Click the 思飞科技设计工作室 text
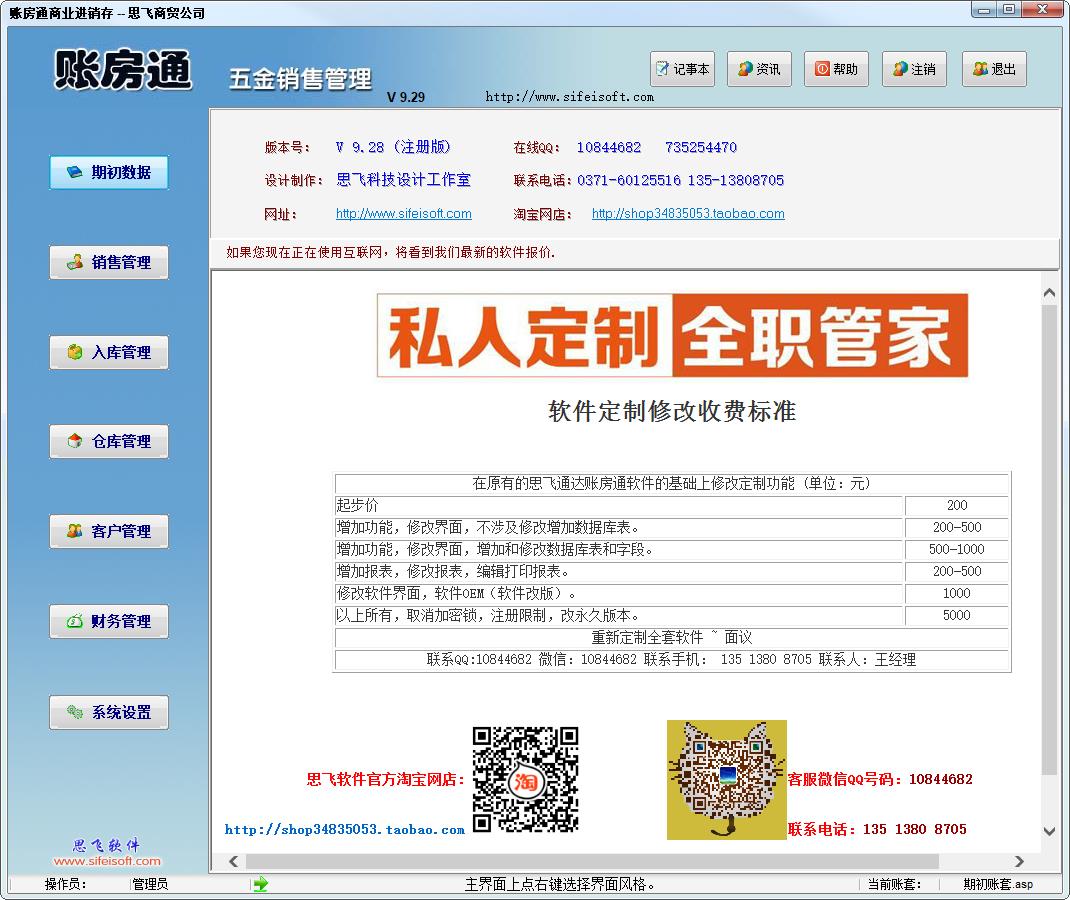The image size is (1070, 900). coord(403,180)
